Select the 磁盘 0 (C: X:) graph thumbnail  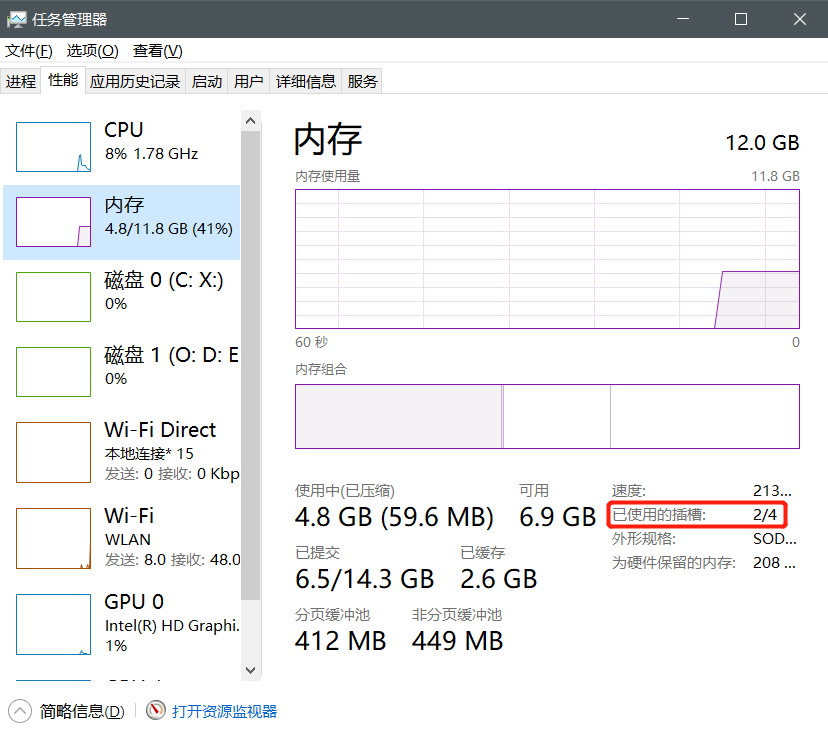pos(53,297)
